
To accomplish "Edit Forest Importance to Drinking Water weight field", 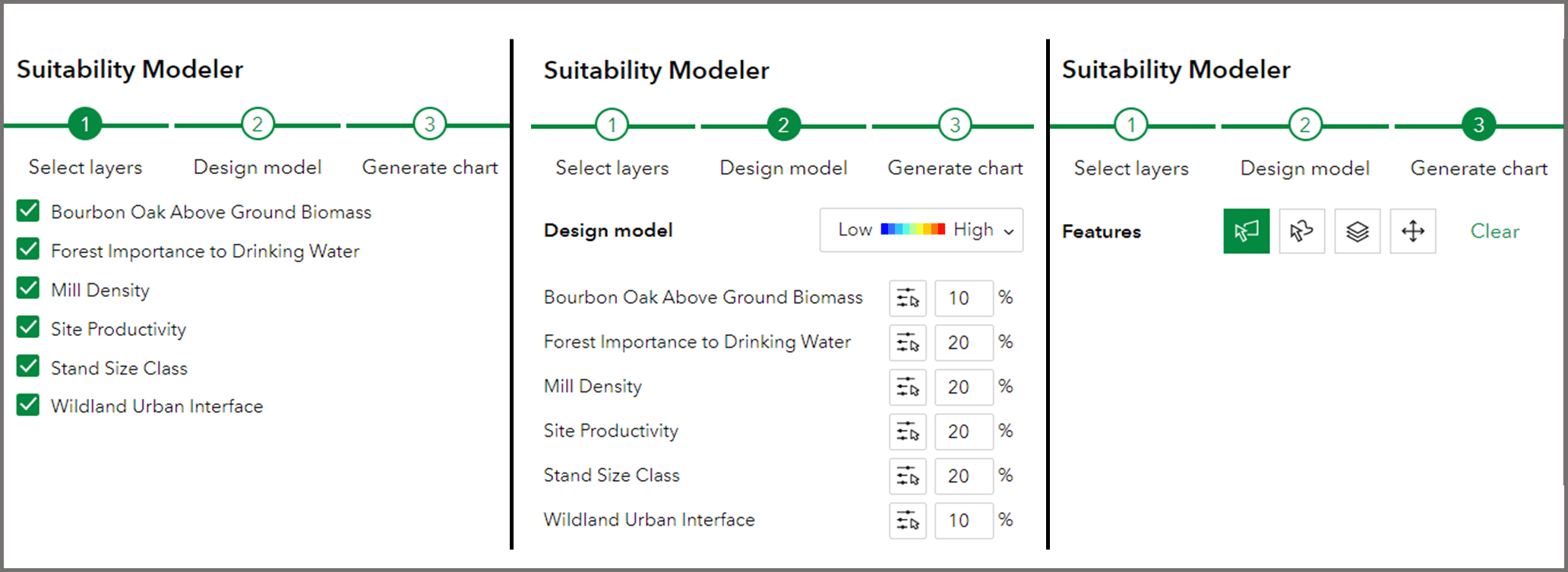I will pyautogui.click(x=964, y=343).
